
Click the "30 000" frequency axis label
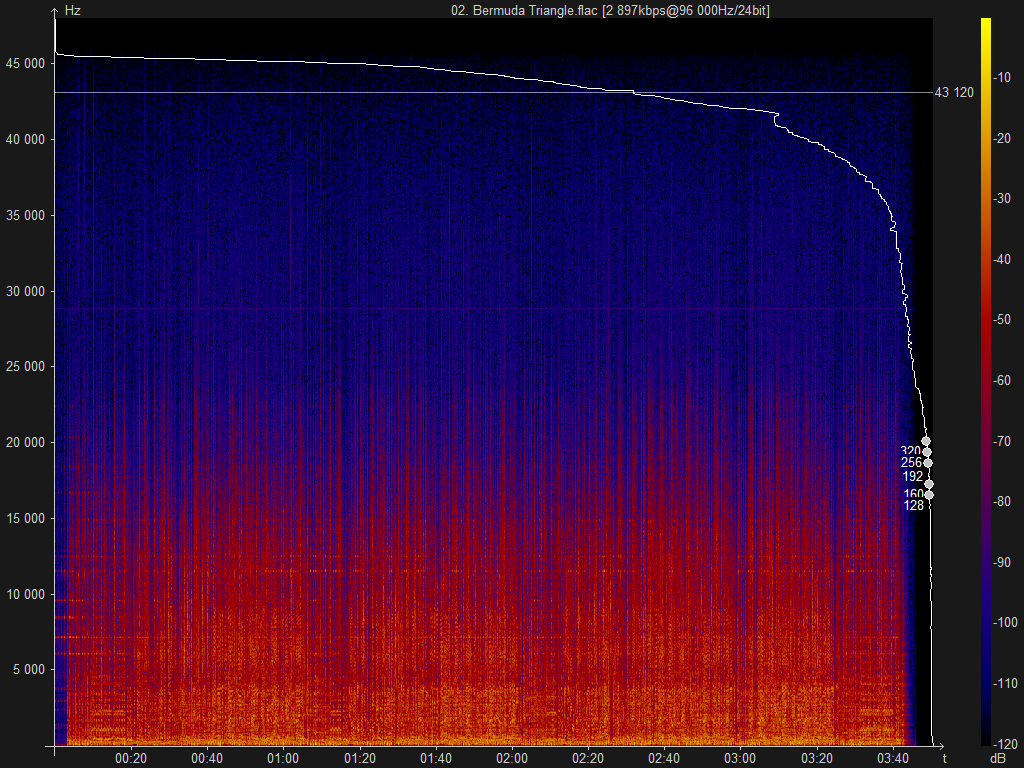pyautogui.click(x=25, y=291)
